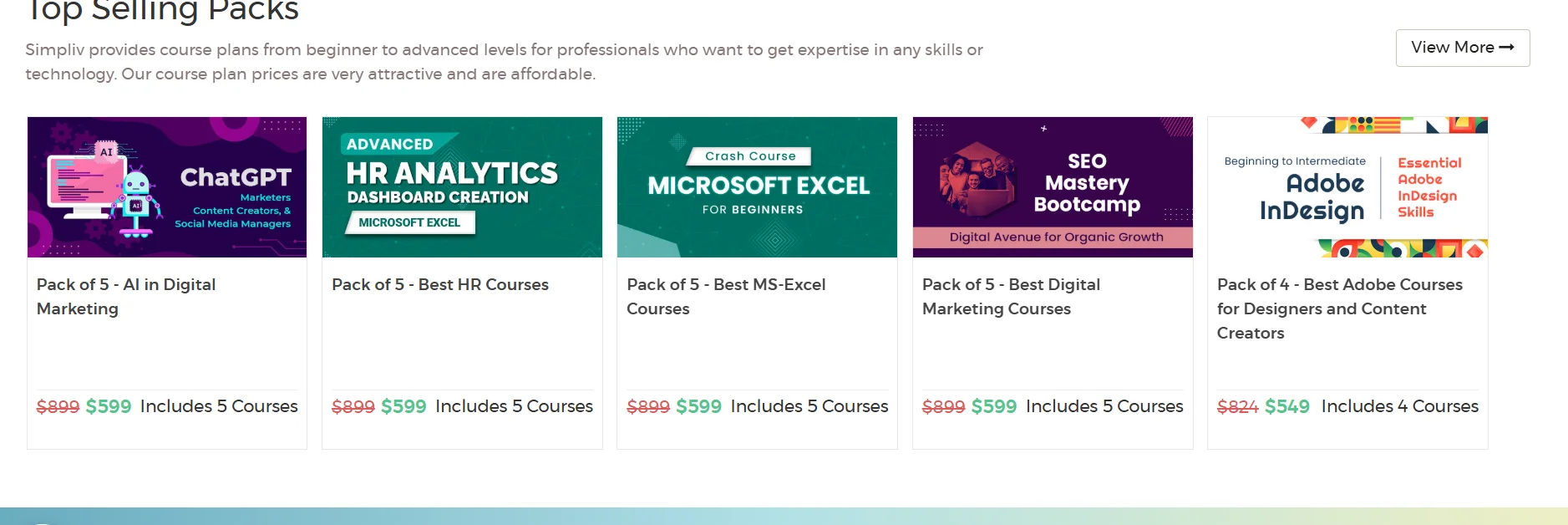This screenshot has height=525, width=1568.
Task: Open Pack of 5 - AI in Digital Marketing
Action: (126, 297)
